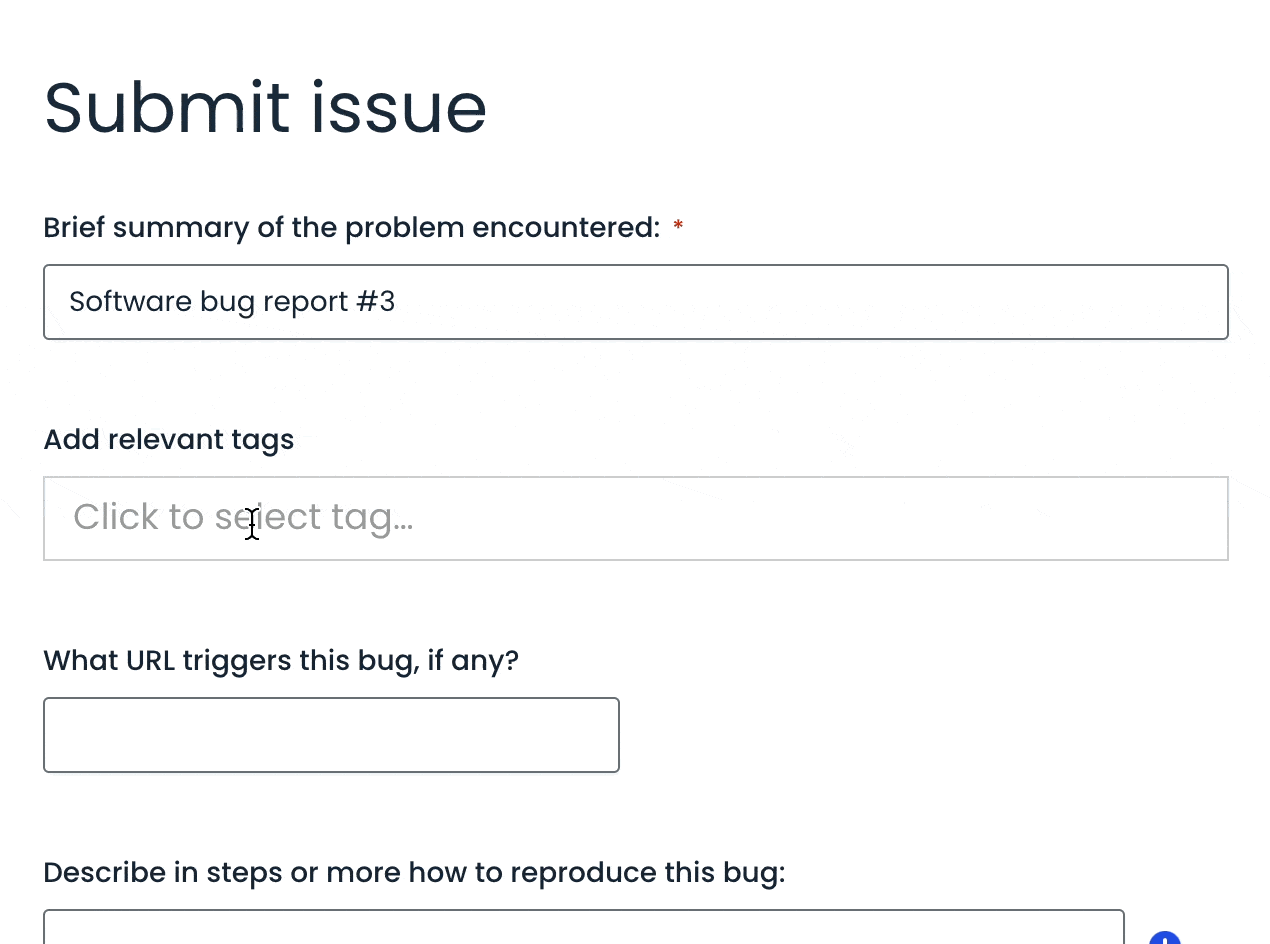Click the 'Describe in steps' label
This screenshot has height=944, width=1270.
coord(414,873)
